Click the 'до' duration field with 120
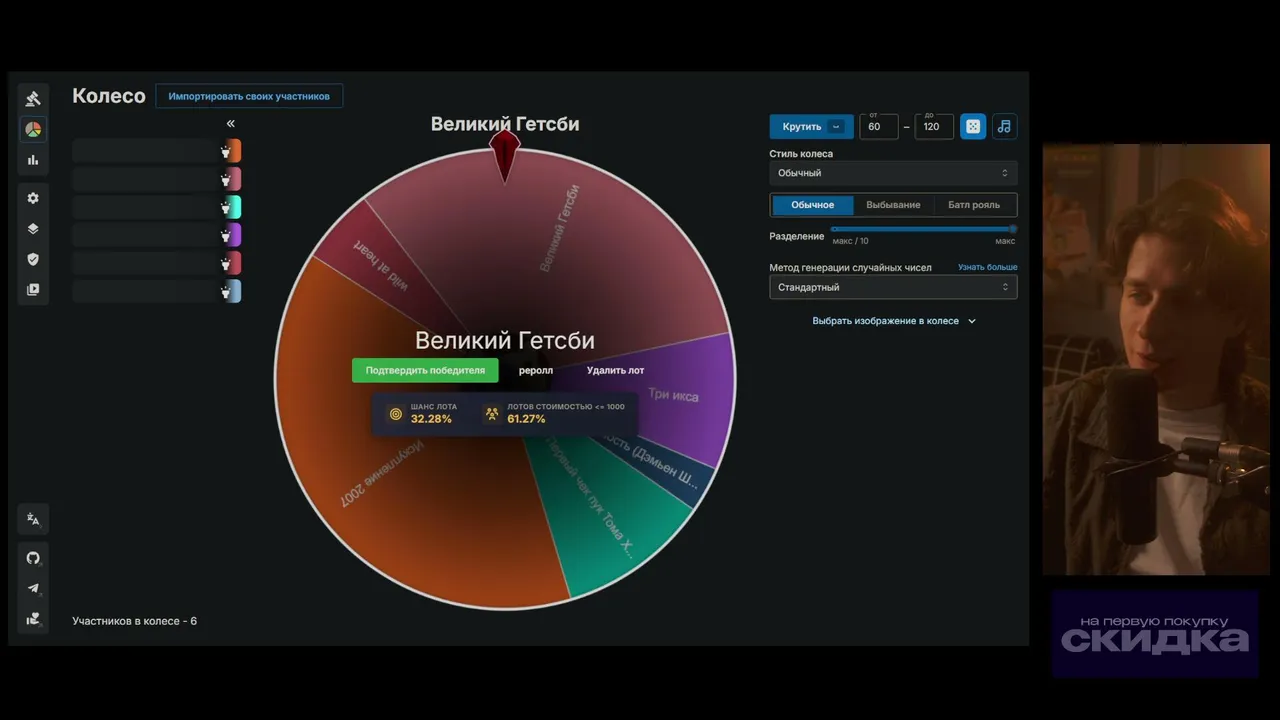The image size is (1280, 720). (x=934, y=126)
